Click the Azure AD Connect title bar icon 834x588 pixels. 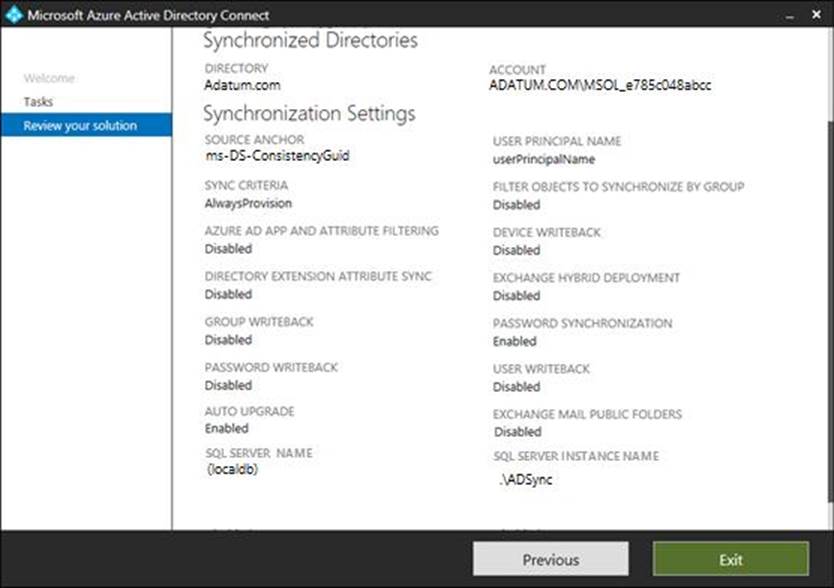point(14,15)
